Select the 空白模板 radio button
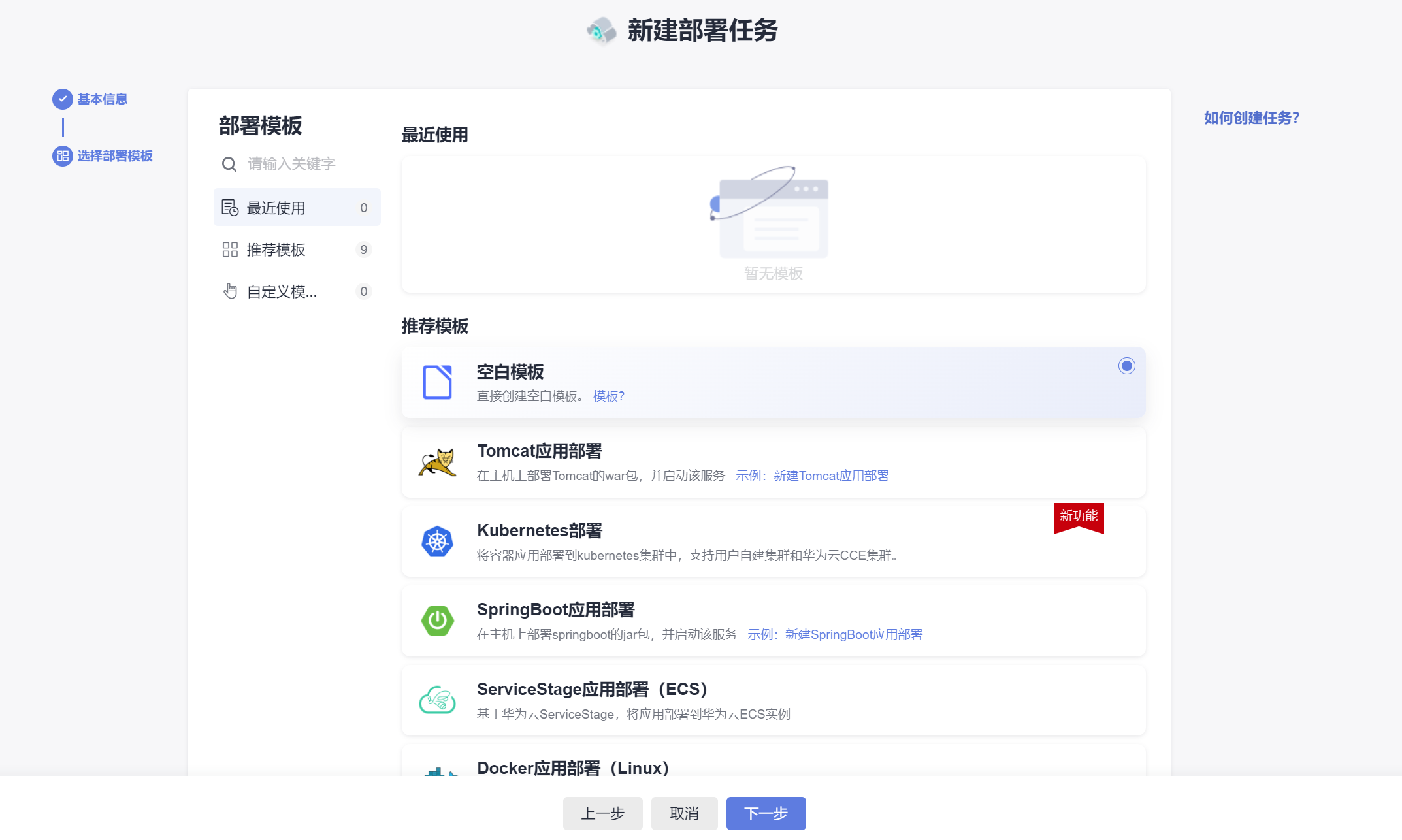The width and height of the screenshot is (1402, 840). click(x=1126, y=366)
